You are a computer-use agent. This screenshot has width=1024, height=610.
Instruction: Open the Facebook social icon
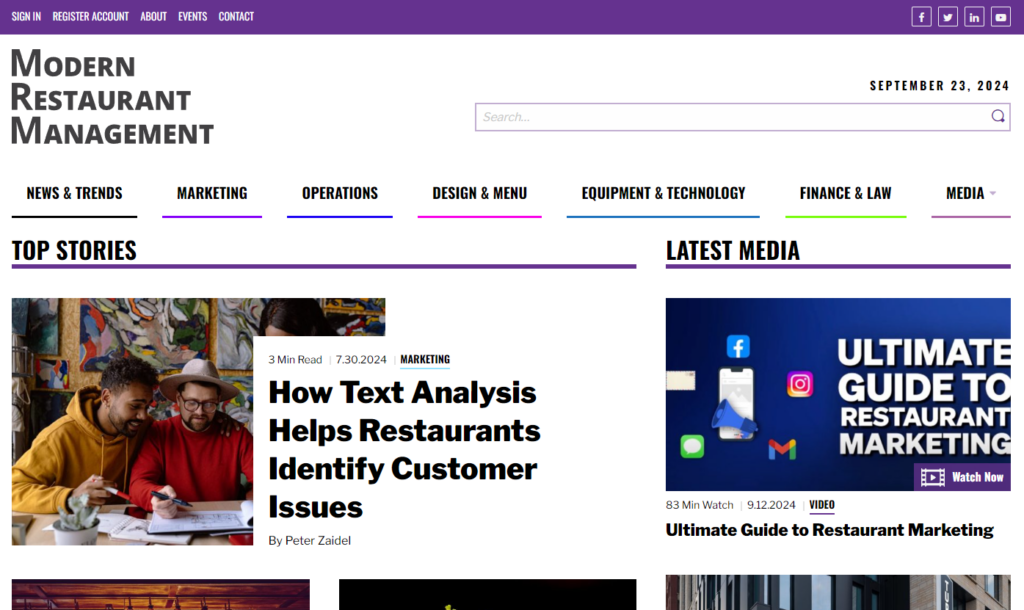coord(921,17)
